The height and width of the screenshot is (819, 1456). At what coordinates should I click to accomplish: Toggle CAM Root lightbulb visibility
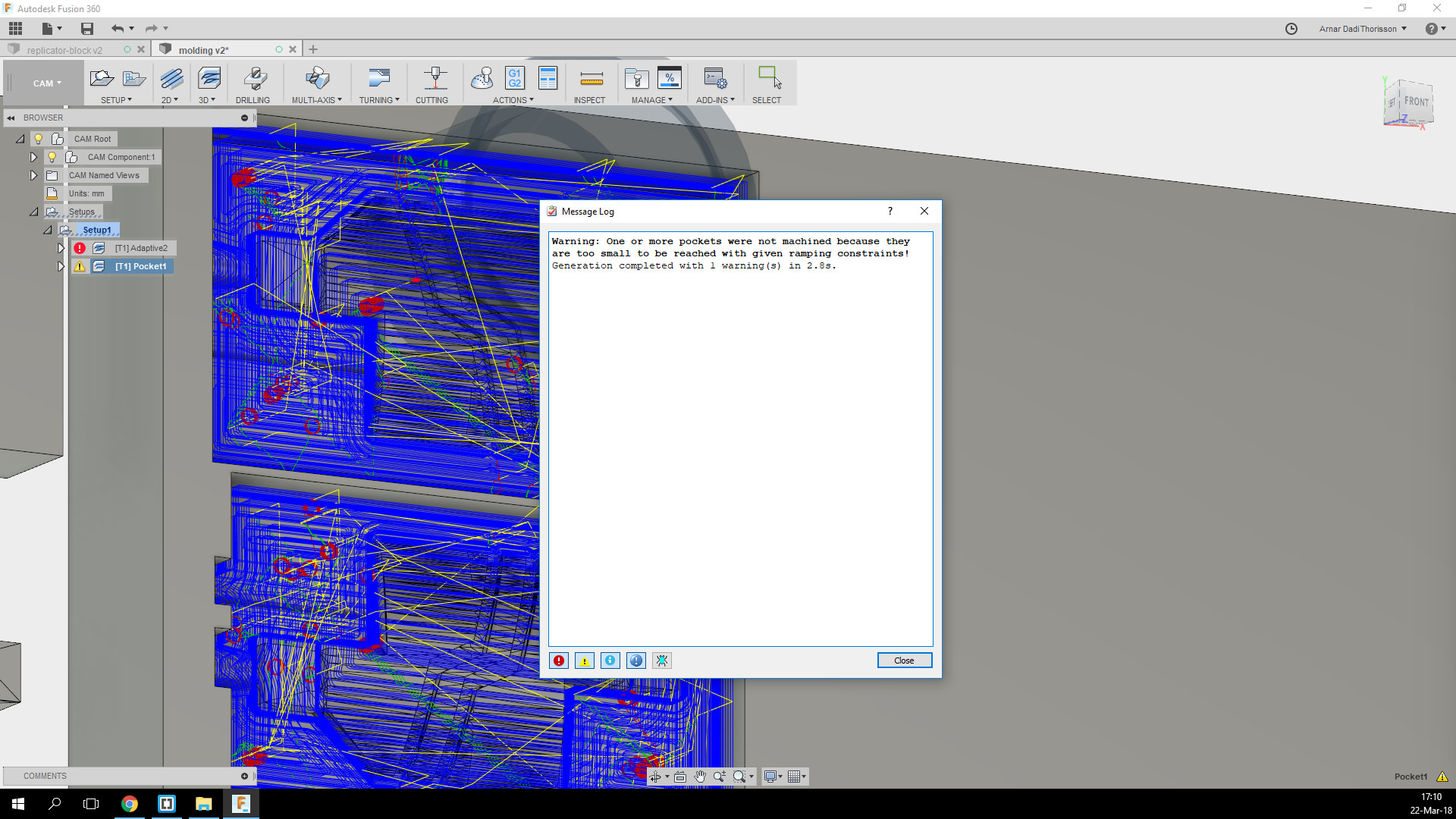(38, 139)
